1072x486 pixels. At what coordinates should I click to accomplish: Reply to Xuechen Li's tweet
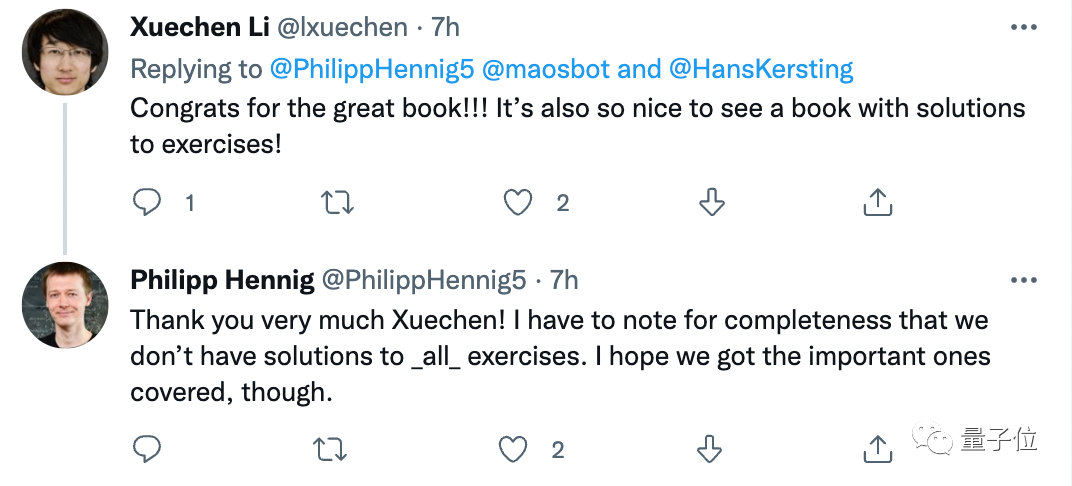[x=147, y=203]
